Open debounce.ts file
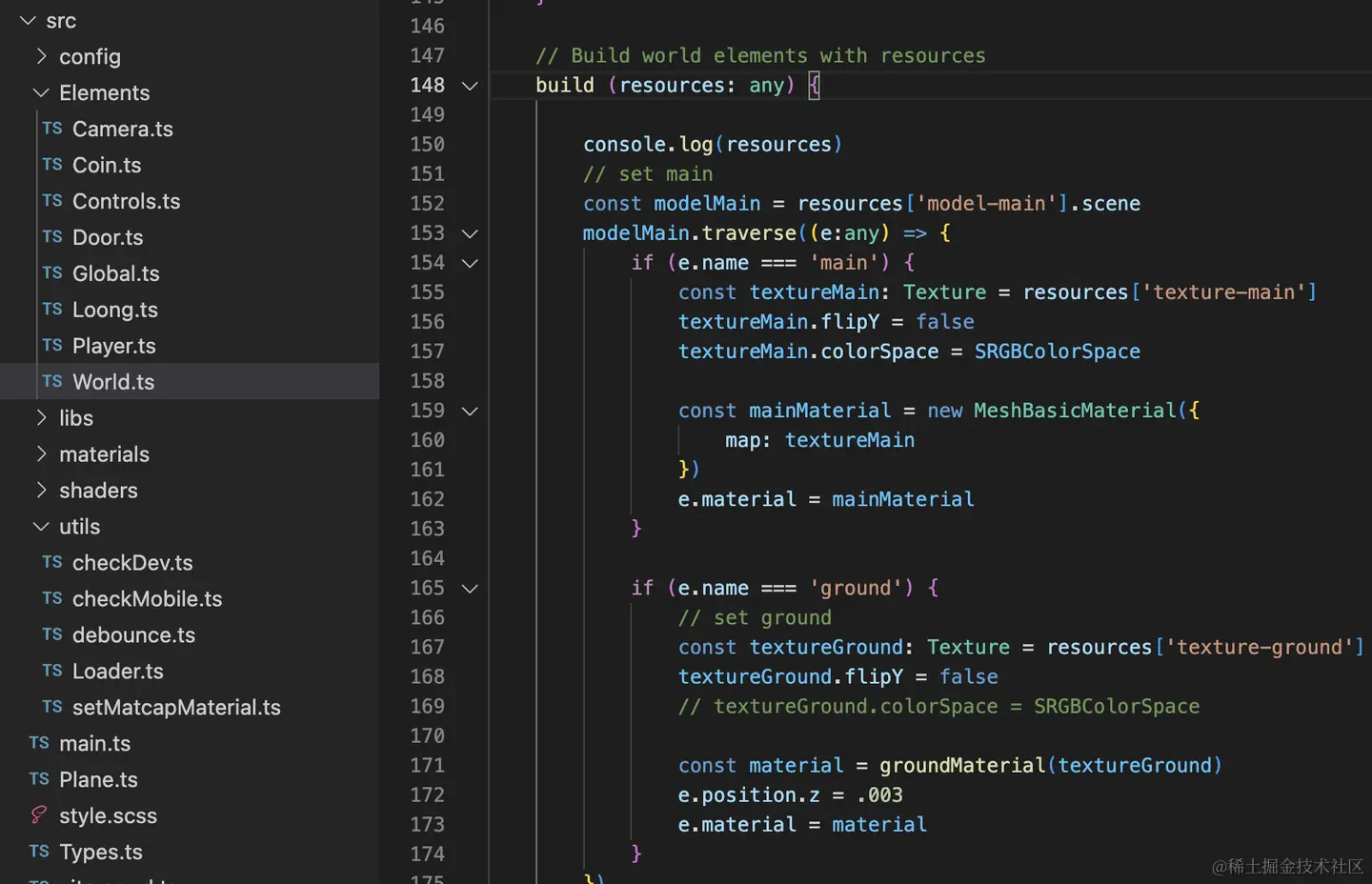 coord(133,634)
